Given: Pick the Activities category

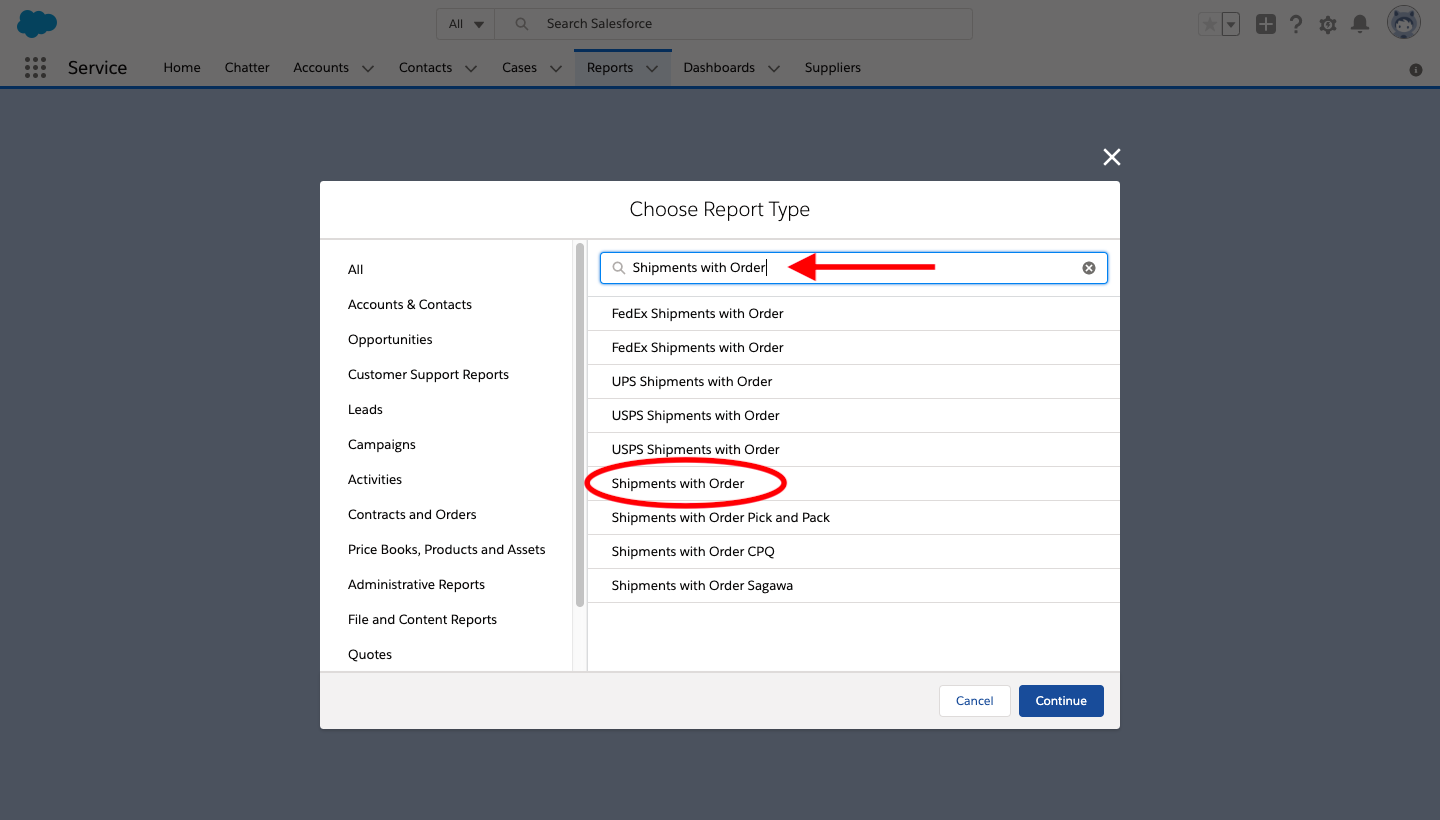Looking at the screenshot, I should click(x=375, y=480).
